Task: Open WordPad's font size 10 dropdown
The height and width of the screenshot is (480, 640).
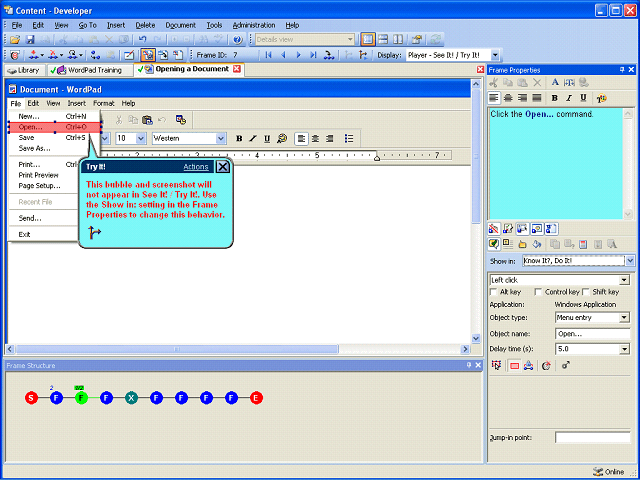Action: (141, 138)
